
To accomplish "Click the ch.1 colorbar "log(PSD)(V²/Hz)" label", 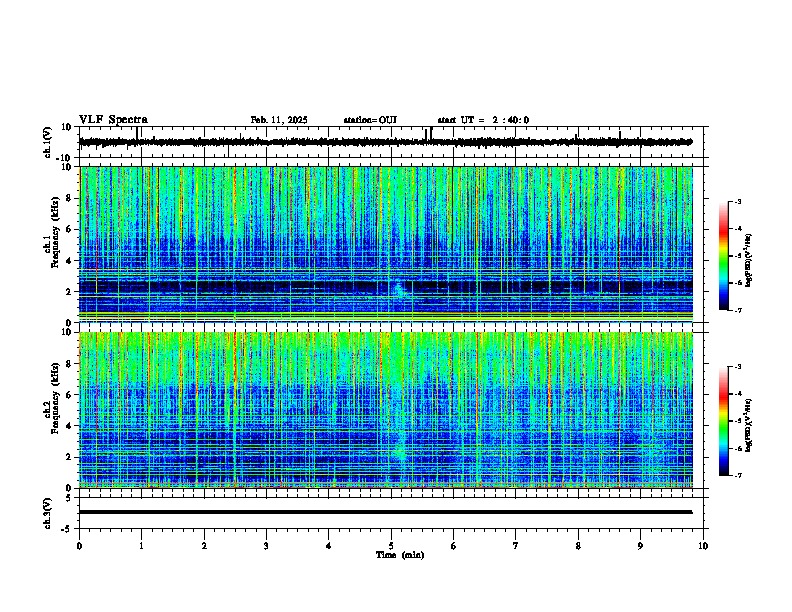I will pyautogui.click(x=748, y=260).
